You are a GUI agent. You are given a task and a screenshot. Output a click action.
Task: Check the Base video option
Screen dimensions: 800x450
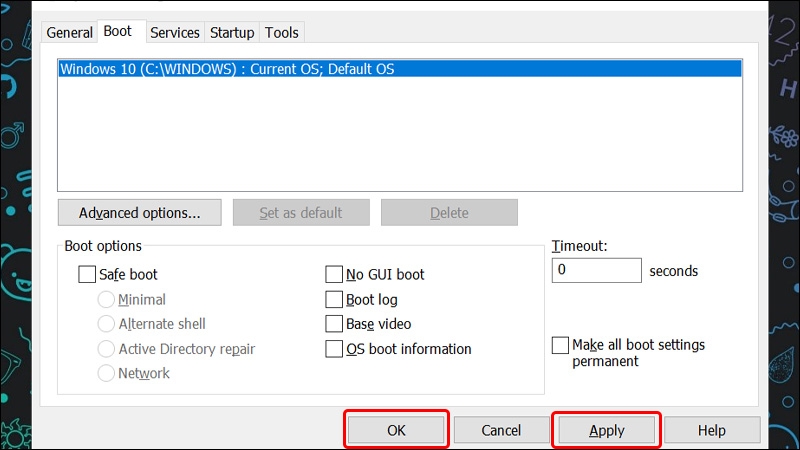click(334, 323)
